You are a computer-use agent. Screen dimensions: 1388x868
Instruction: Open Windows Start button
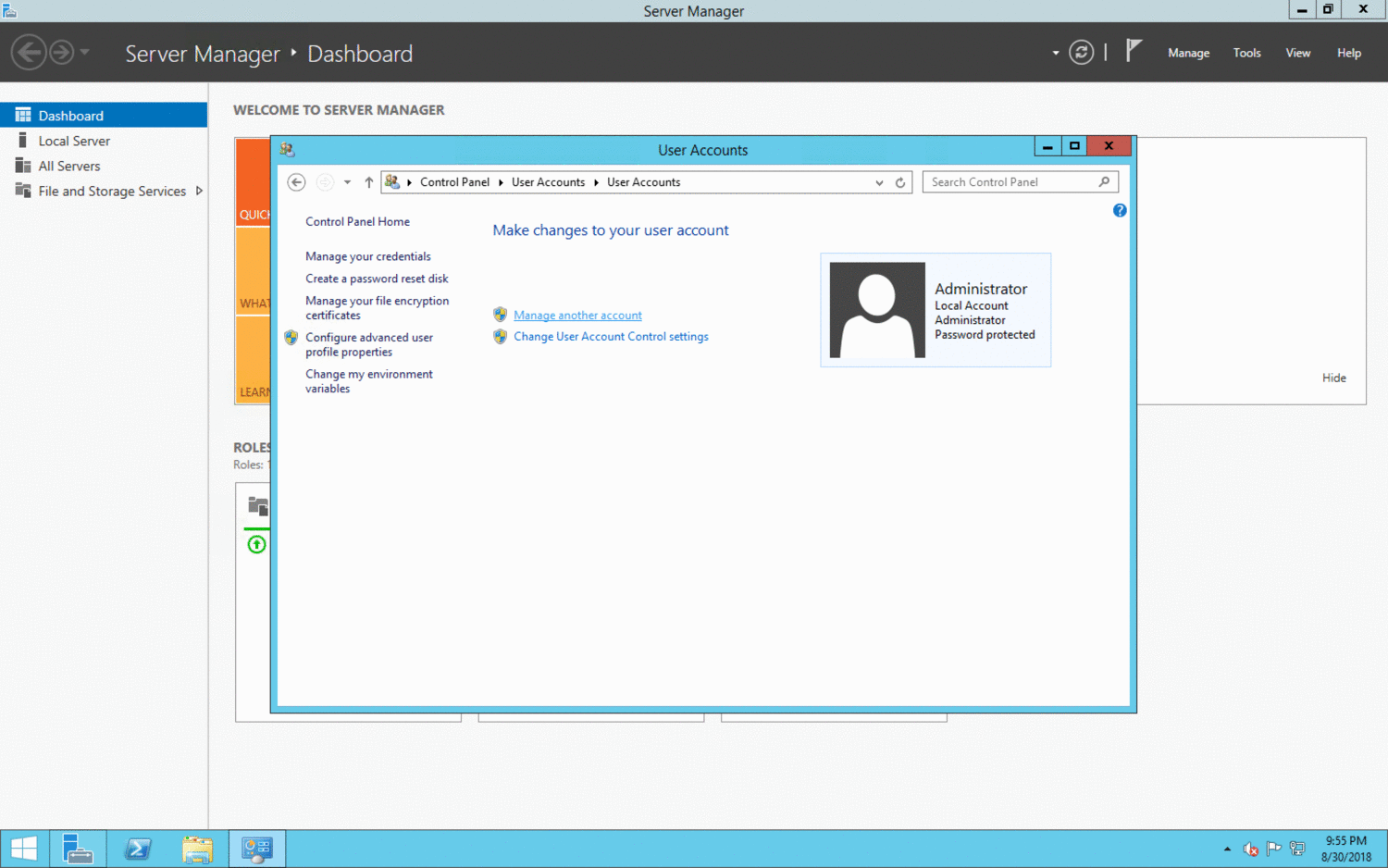pos(23,849)
